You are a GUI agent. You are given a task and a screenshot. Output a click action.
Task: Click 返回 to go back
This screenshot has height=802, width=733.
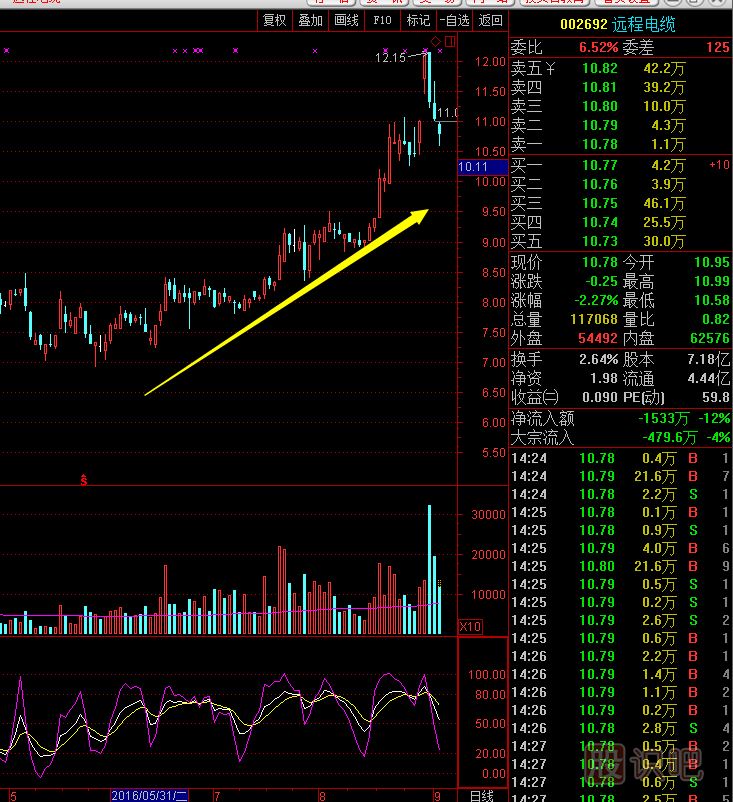tap(490, 20)
